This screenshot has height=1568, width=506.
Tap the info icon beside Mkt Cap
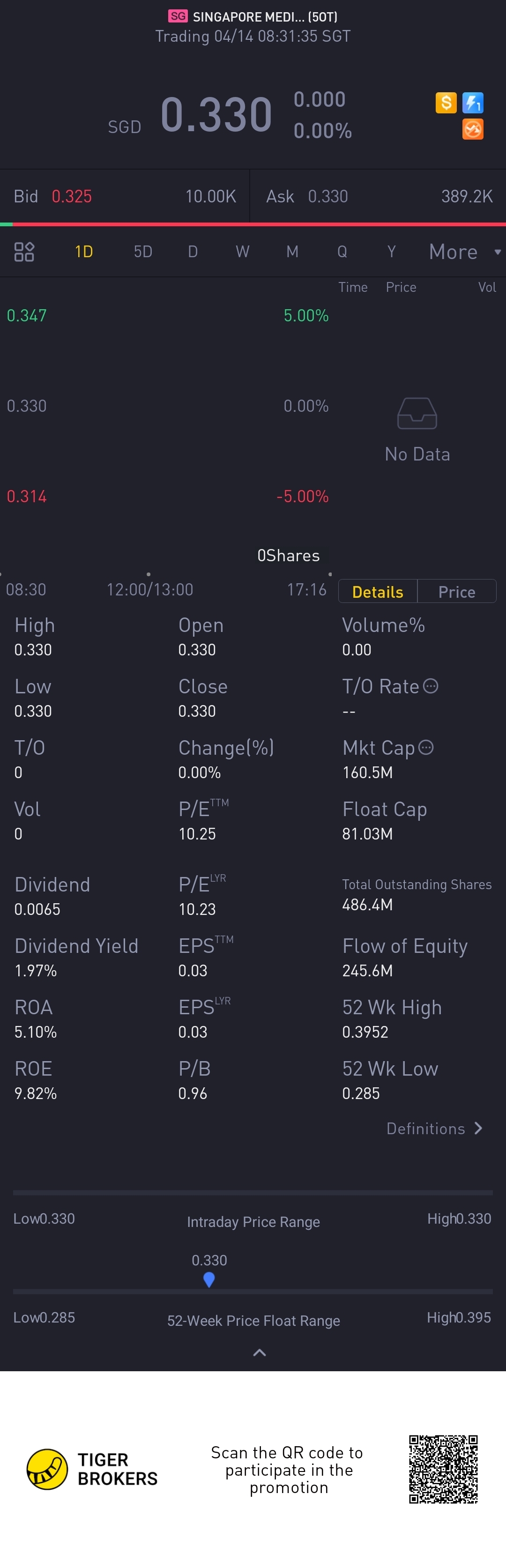coord(426,747)
